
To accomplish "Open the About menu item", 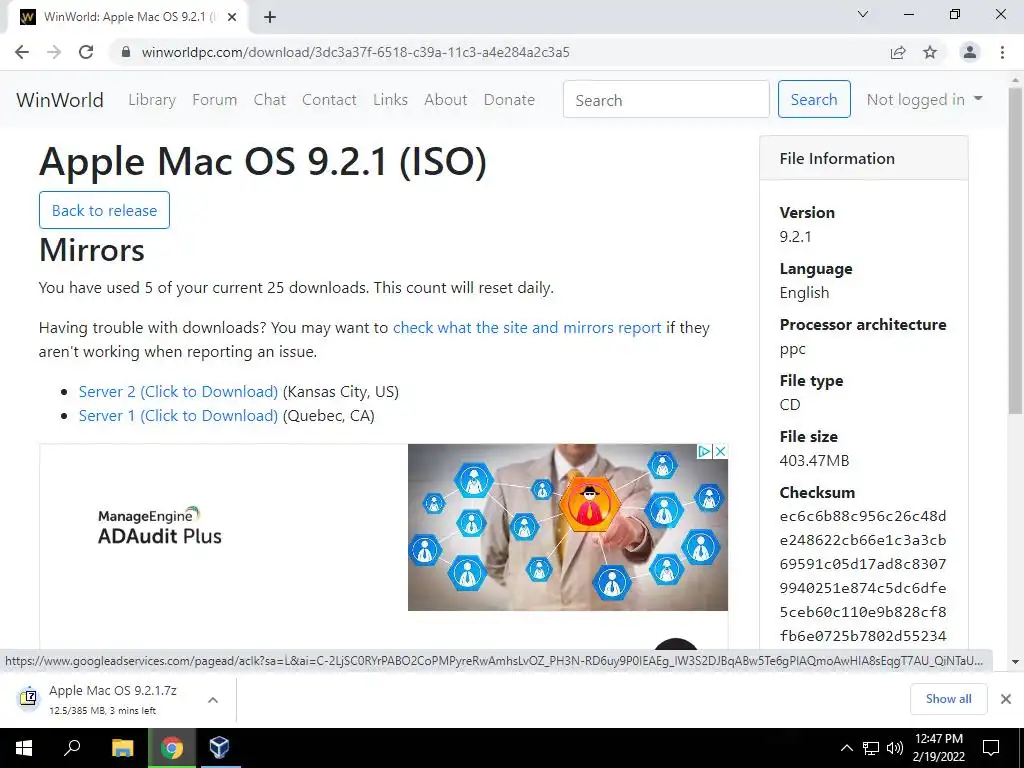I will pos(446,100).
